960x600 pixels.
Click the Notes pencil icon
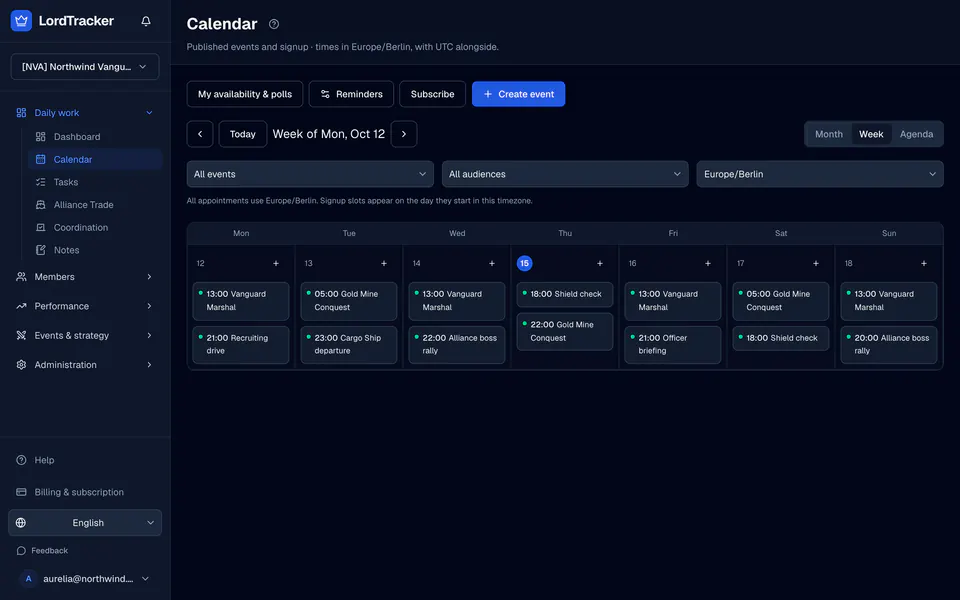[x=40, y=250]
